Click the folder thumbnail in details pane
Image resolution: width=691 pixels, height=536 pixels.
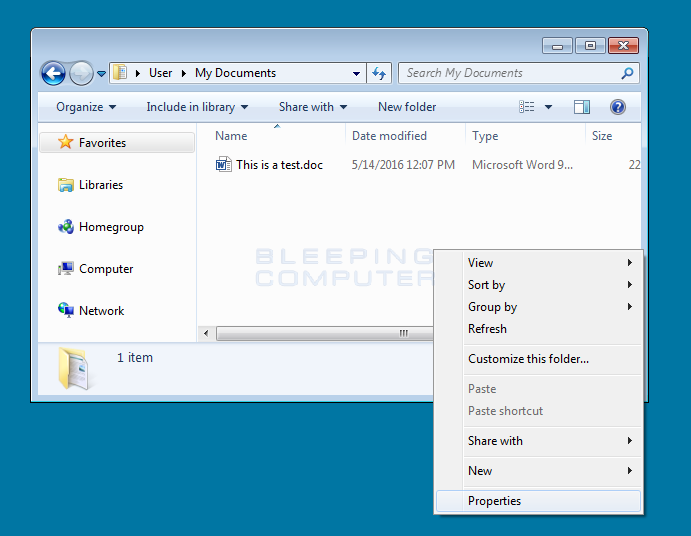[74, 369]
